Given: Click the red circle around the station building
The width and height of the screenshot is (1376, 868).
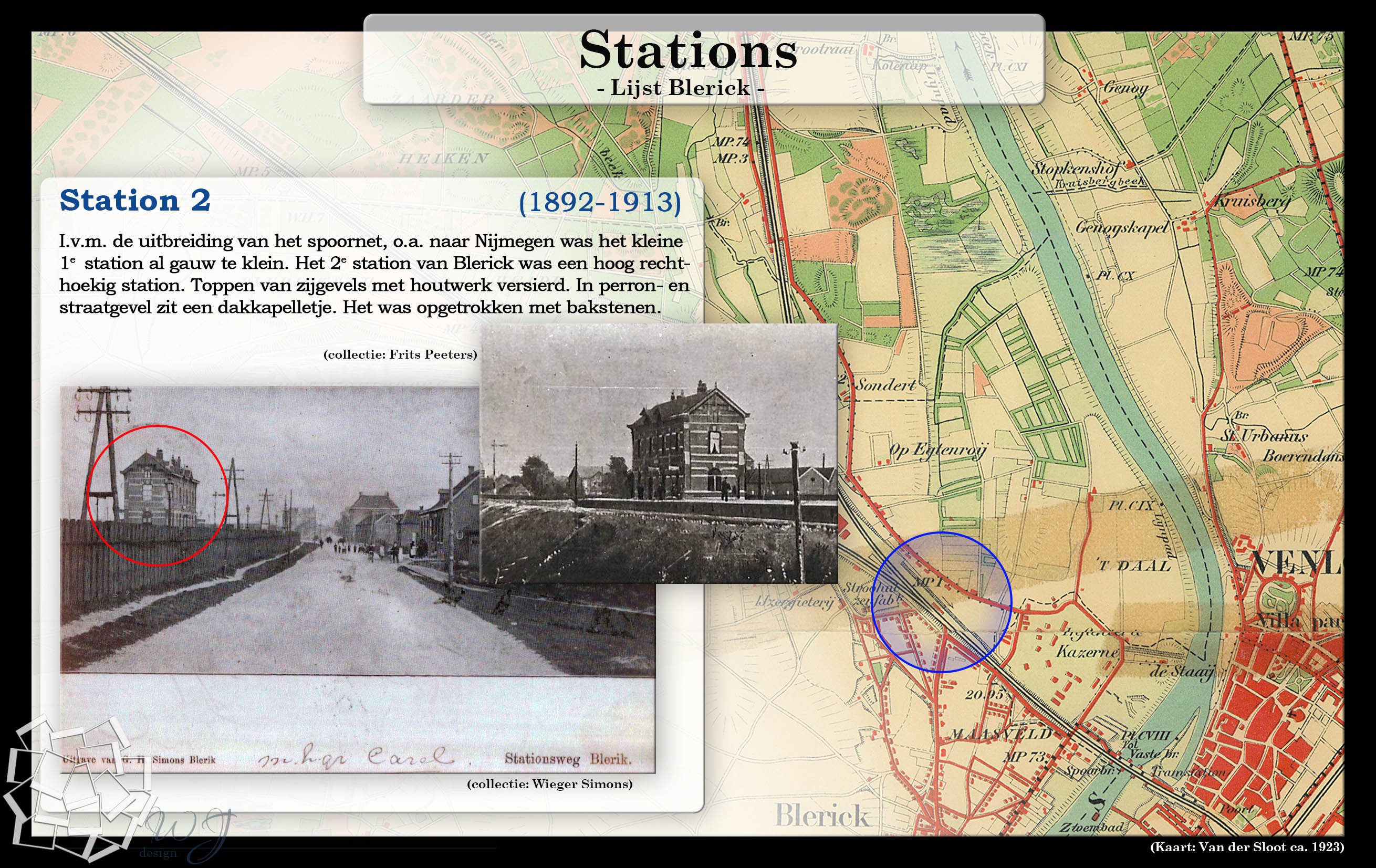Looking at the screenshot, I should click(157, 495).
